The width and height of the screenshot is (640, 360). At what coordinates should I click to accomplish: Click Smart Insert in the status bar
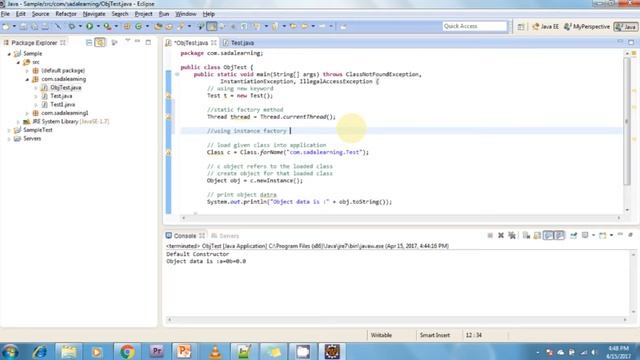pyautogui.click(x=435, y=335)
